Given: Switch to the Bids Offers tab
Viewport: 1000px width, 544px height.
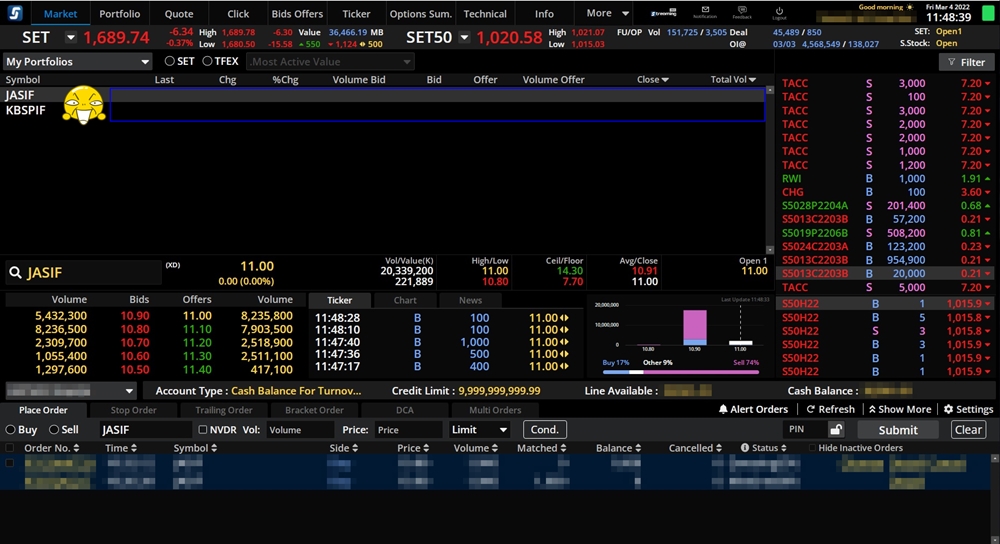Looking at the screenshot, I should 297,14.
